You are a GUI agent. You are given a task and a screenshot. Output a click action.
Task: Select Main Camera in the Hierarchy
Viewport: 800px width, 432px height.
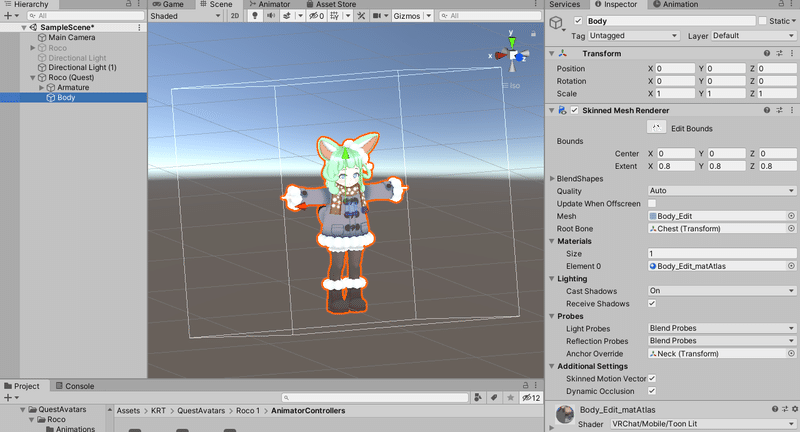tap(71, 37)
